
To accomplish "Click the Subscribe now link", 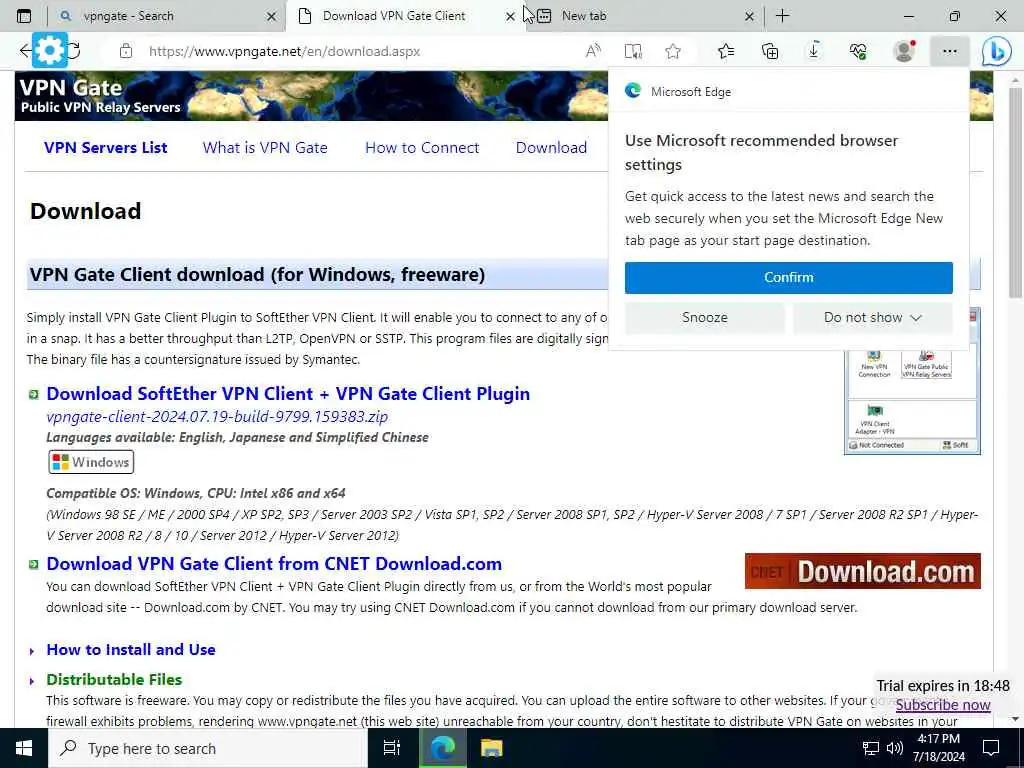I will (x=943, y=705).
